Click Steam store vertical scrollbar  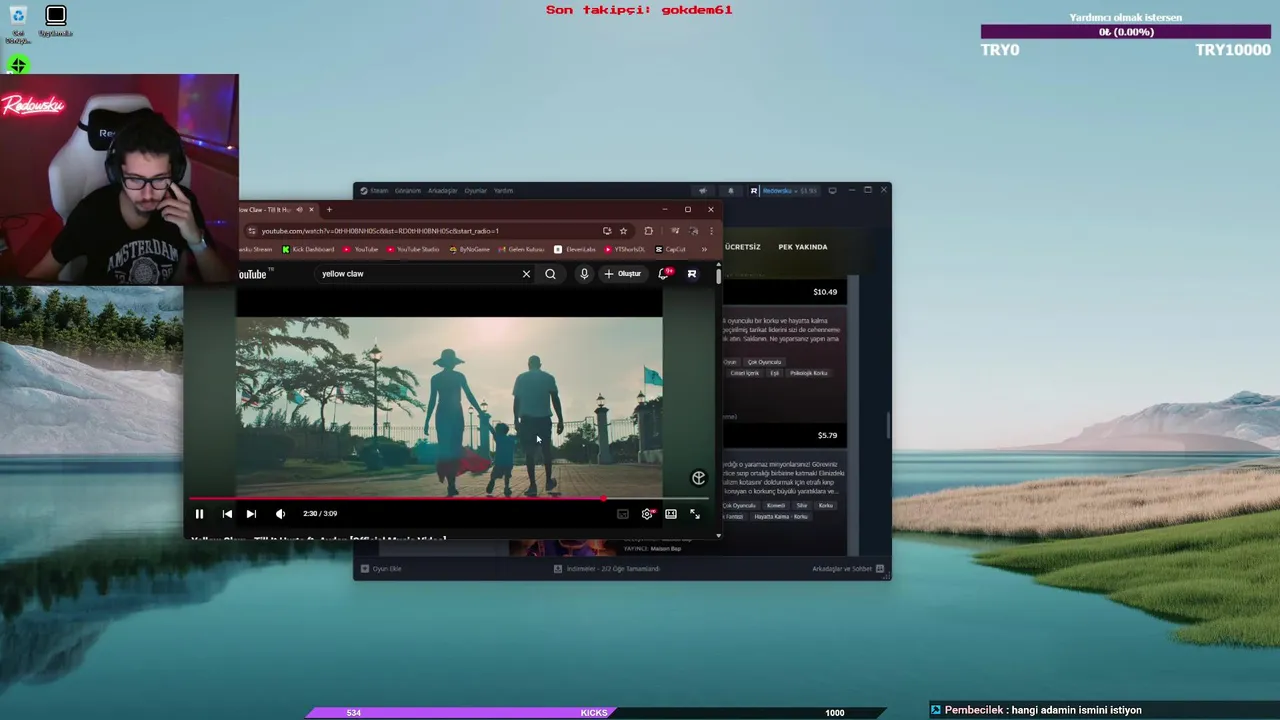click(x=887, y=425)
